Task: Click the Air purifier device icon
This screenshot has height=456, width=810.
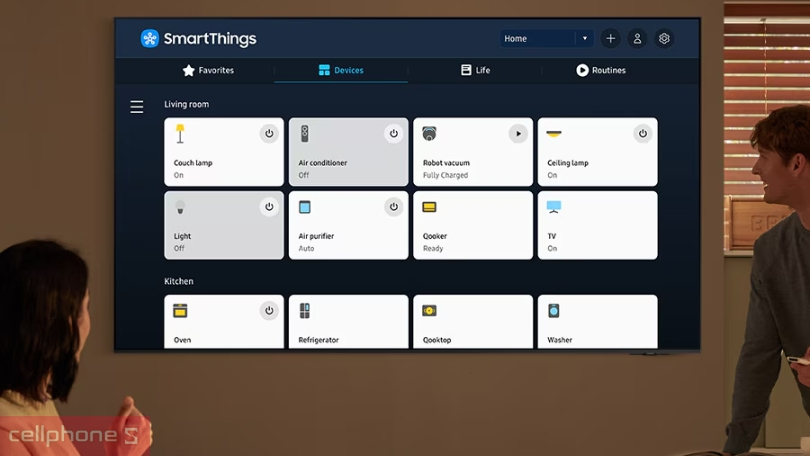Action: tap(305, 207)
